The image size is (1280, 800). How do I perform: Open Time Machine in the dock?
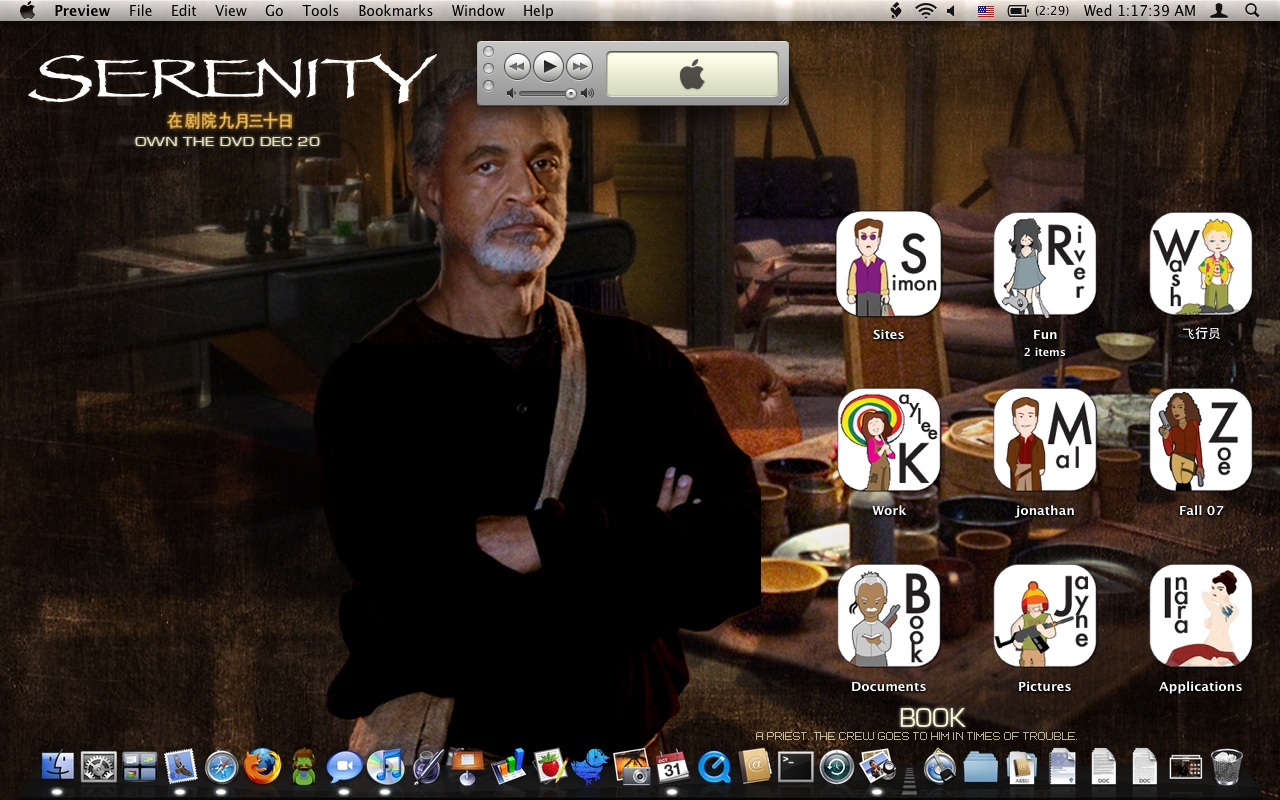pos(836,767)
